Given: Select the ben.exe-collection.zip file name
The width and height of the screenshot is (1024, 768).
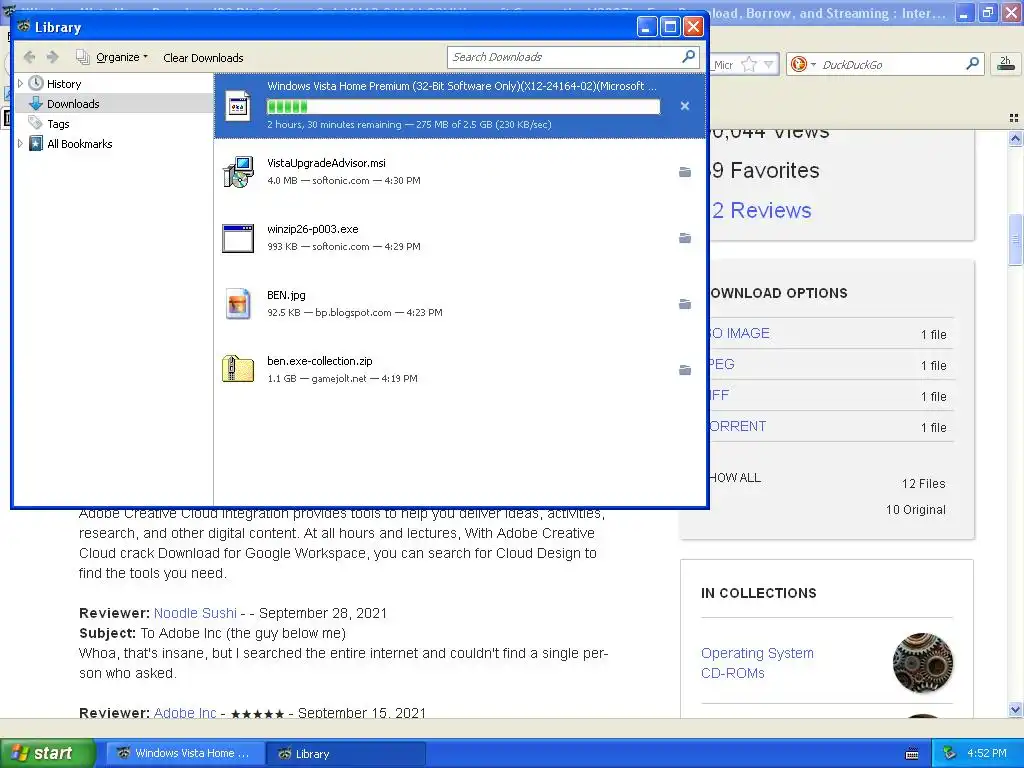Looking at the screenshot, I should (320, 361).
